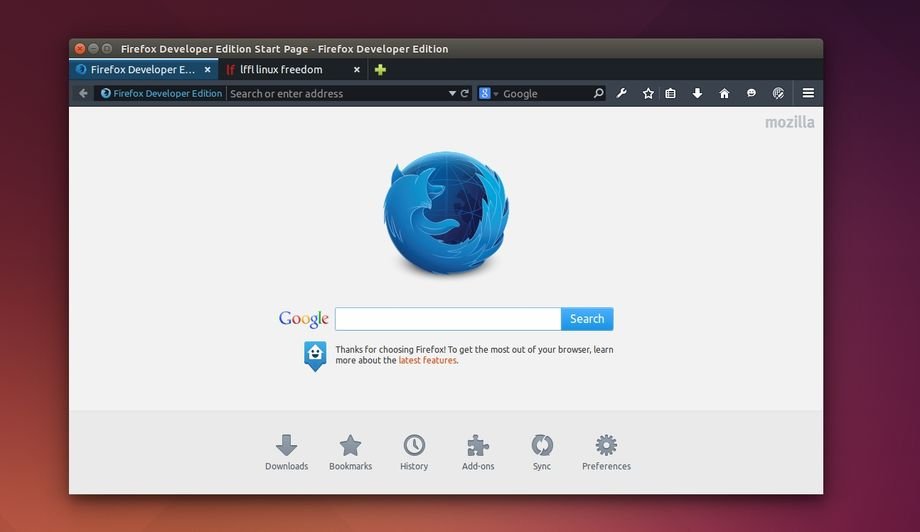Follow the latest features link
This screenshot has height=532, width=920.
(427, 360)
